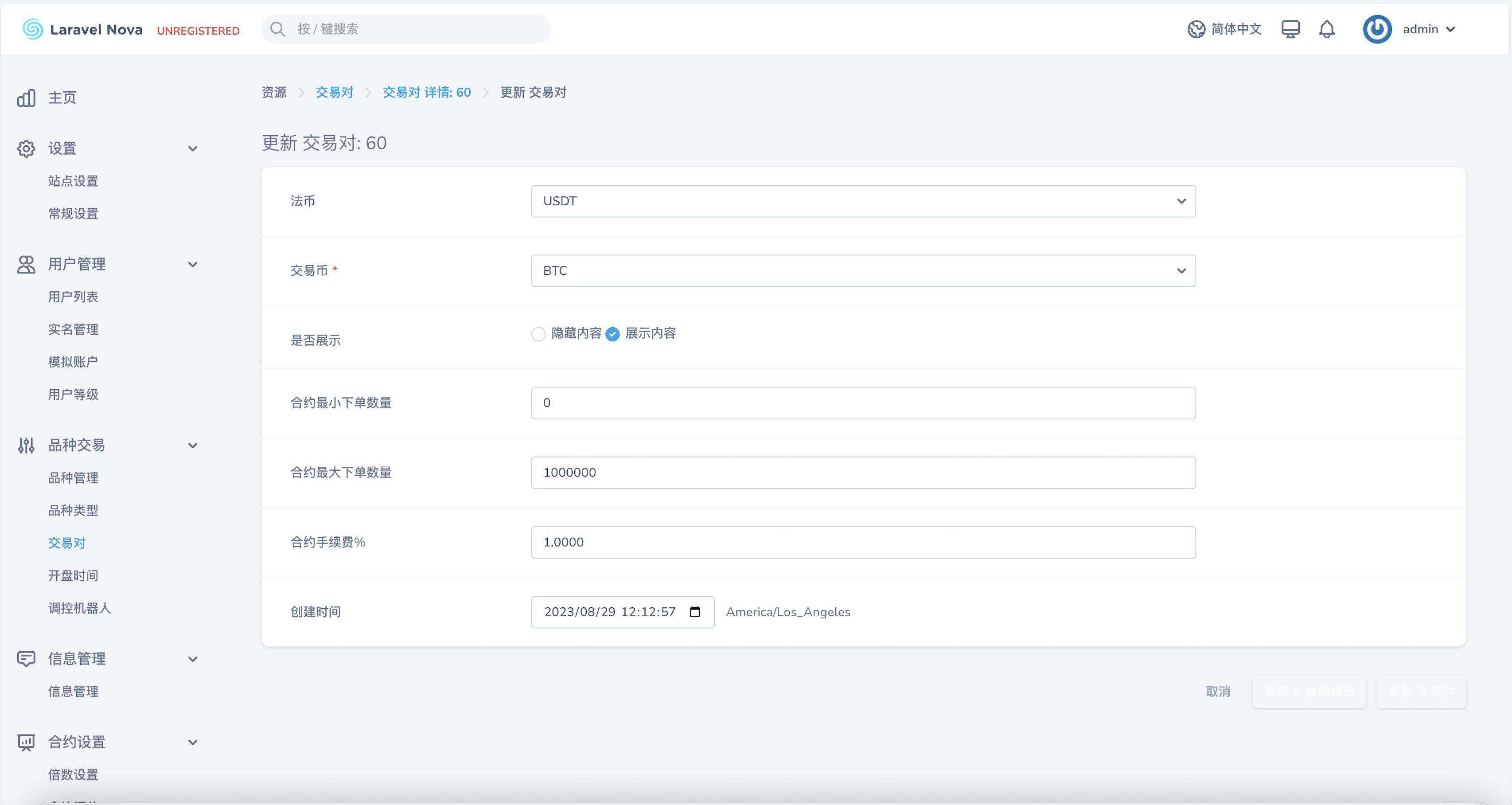This screenshot has height=805, width=1512.
Task: Collapse the 用户管理 sidebar section
Action: point(192,265)
